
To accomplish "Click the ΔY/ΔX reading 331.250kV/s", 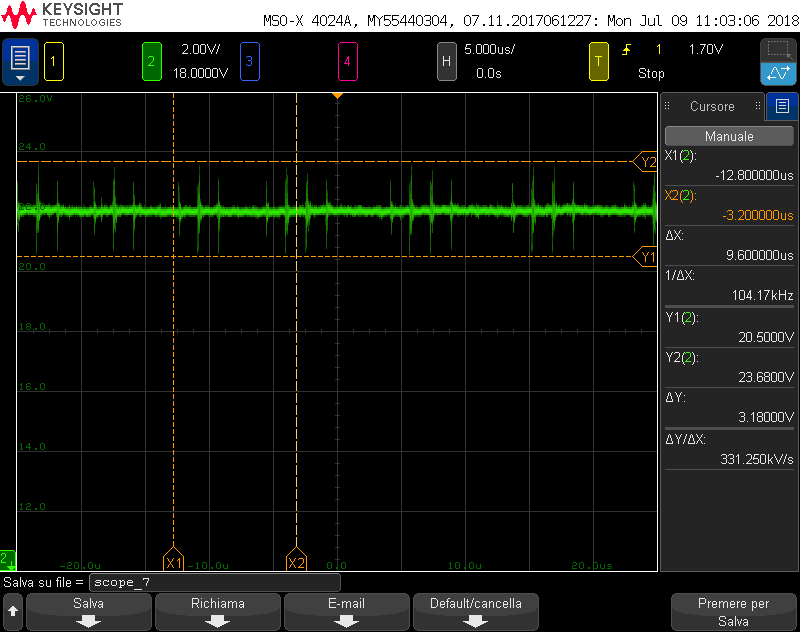I will (x=757, y=459).
